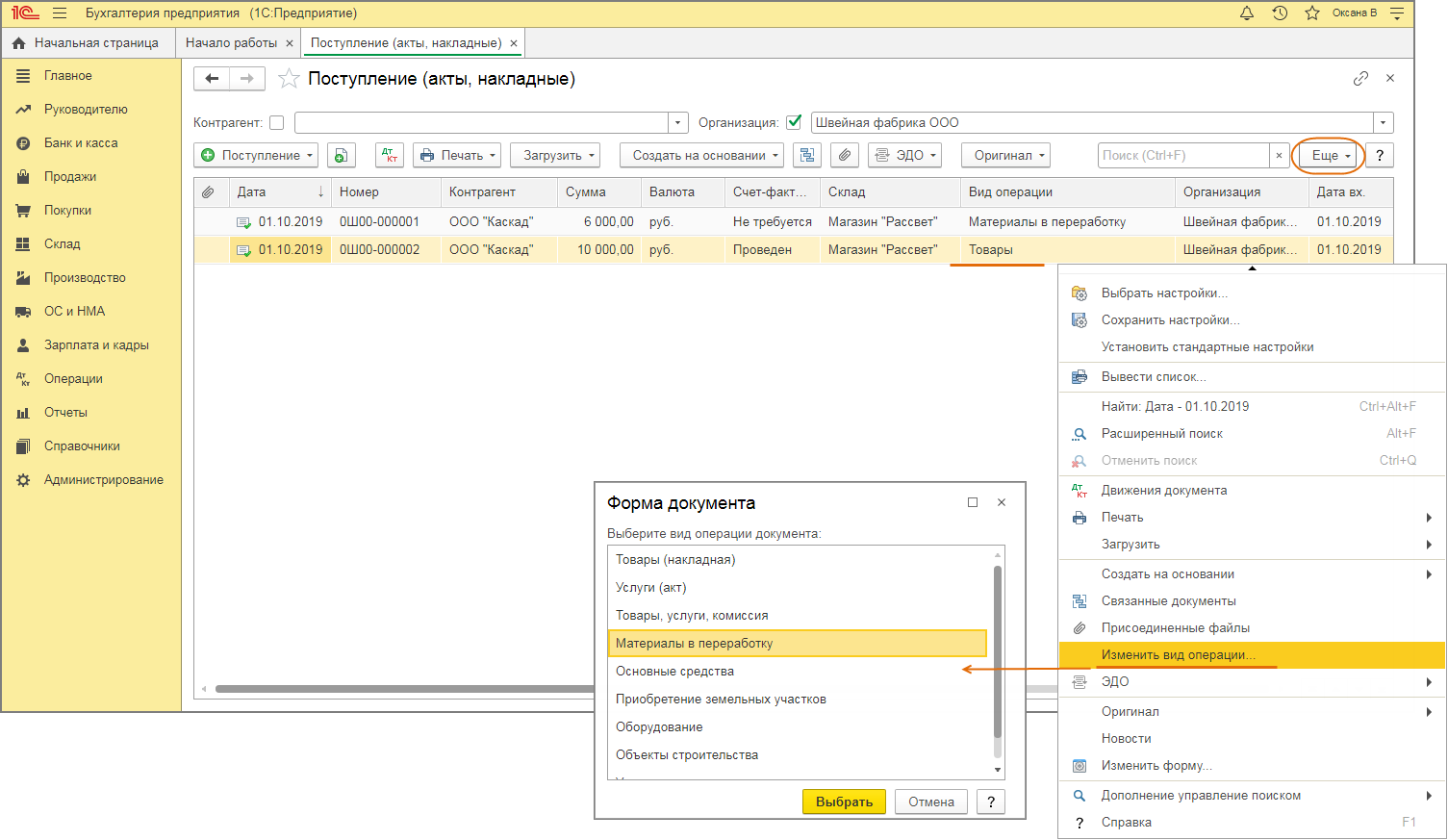The height and width of the screenshot is (840, 1448).
Task: Go forward with the right arrow
Action: coord(247,79)
